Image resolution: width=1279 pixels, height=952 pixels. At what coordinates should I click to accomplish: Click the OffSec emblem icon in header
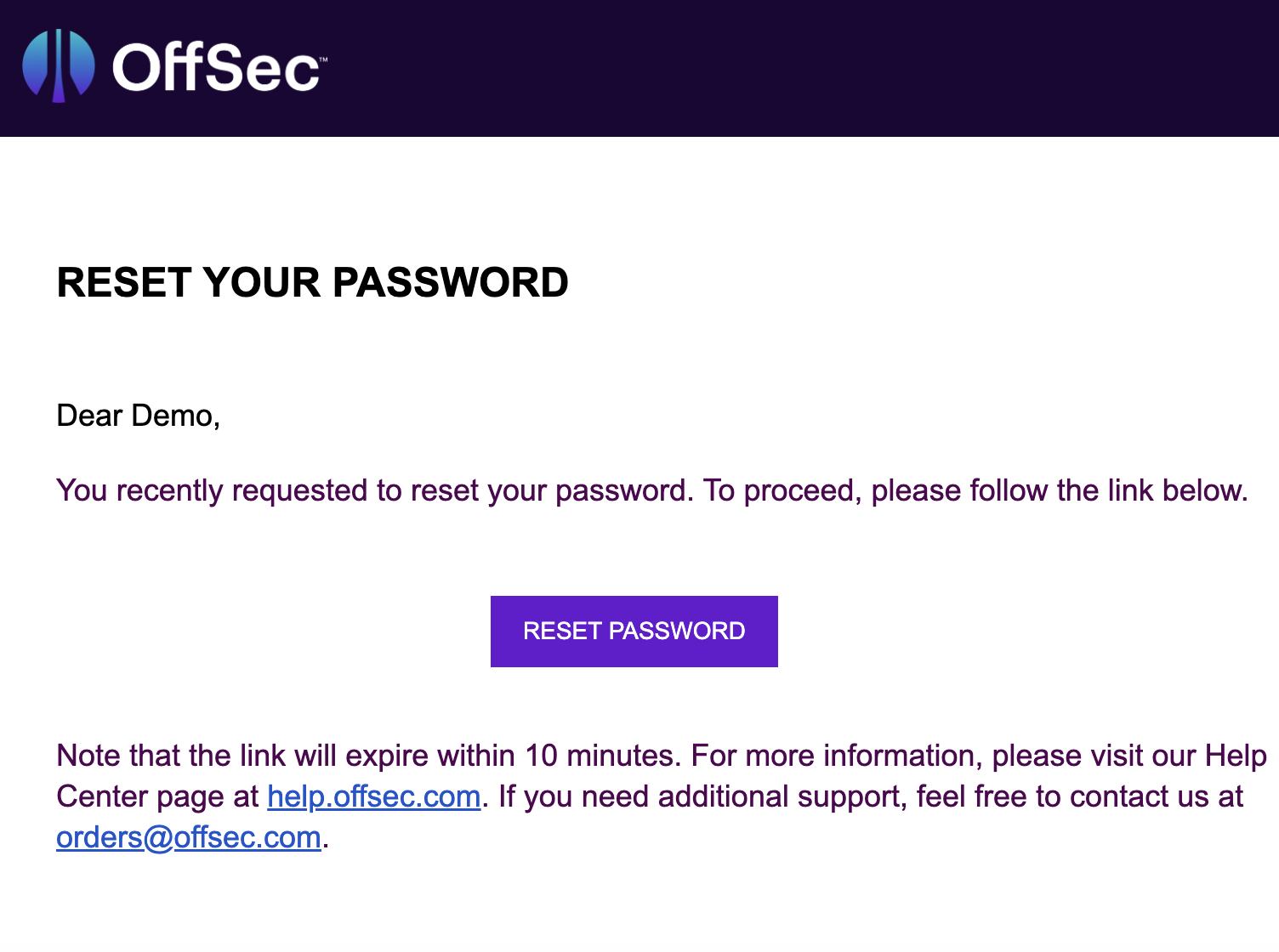58,65
